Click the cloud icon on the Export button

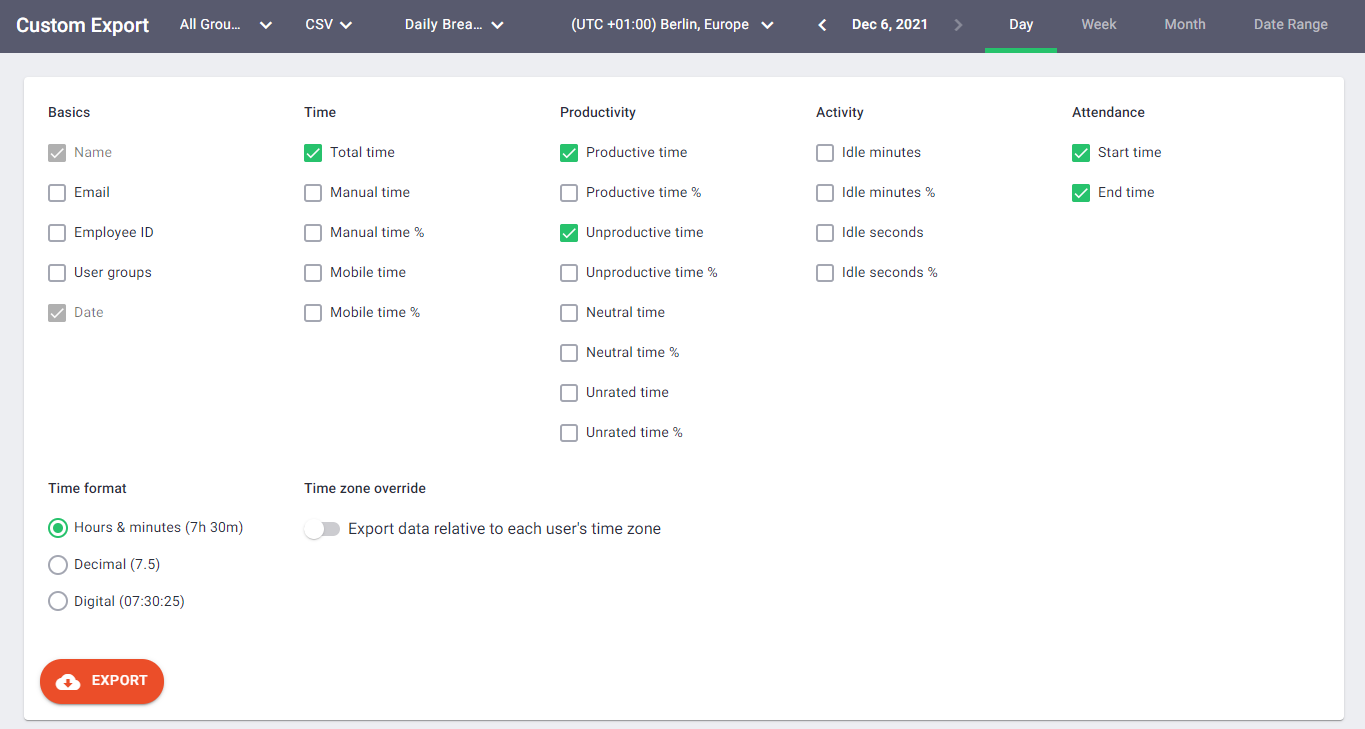[67, 681]
